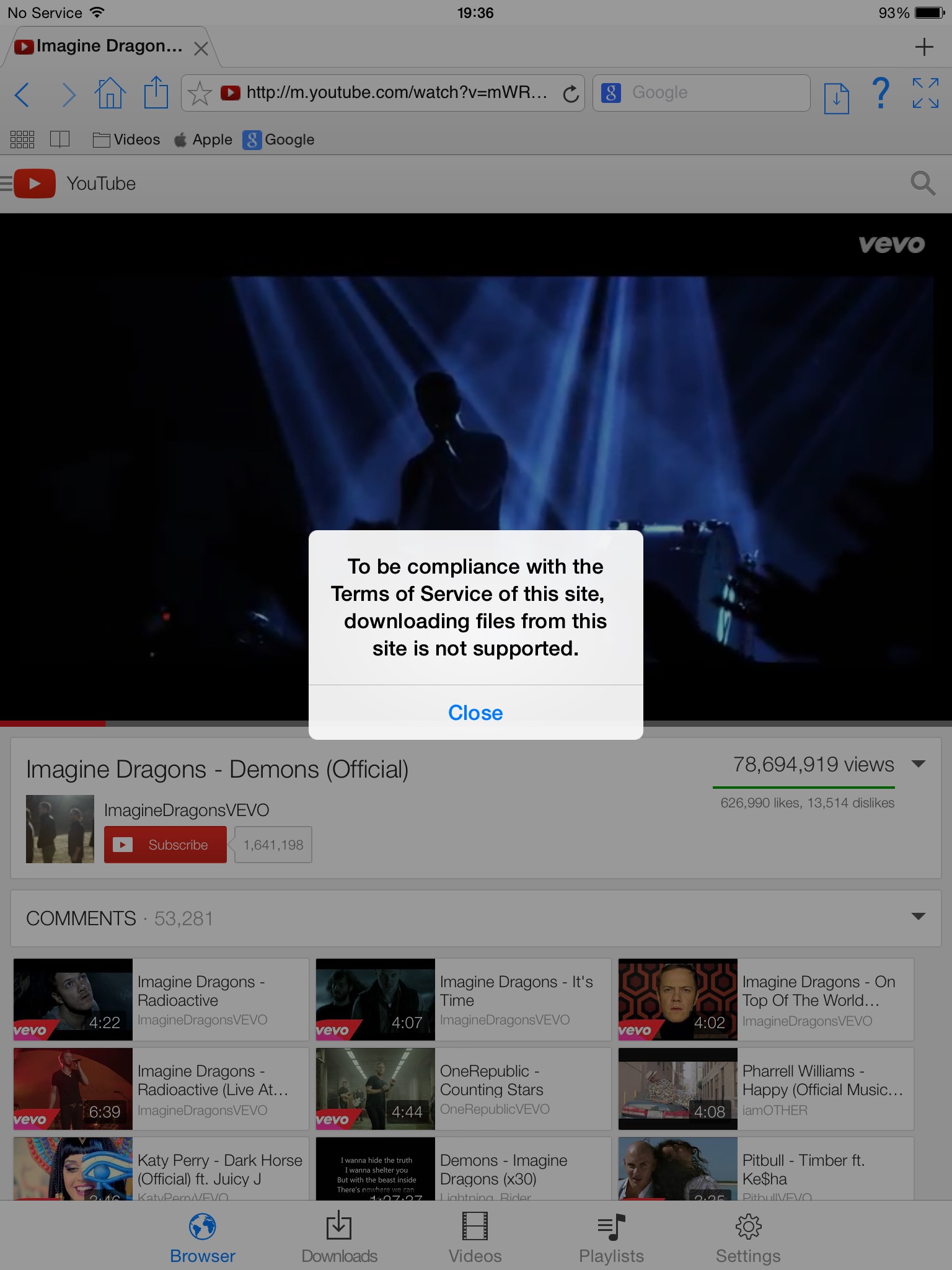This screenshot has width=952, height=1270.
Task: Switch to the Browser tab
Action: 203,1238
